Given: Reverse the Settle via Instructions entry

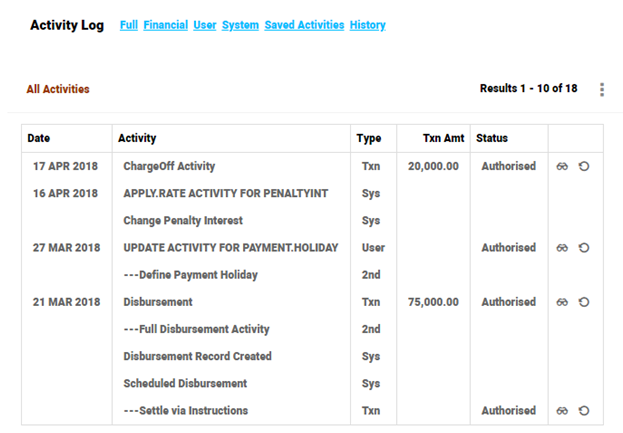Looking at the screenshot, I should [x=584, y=410].
